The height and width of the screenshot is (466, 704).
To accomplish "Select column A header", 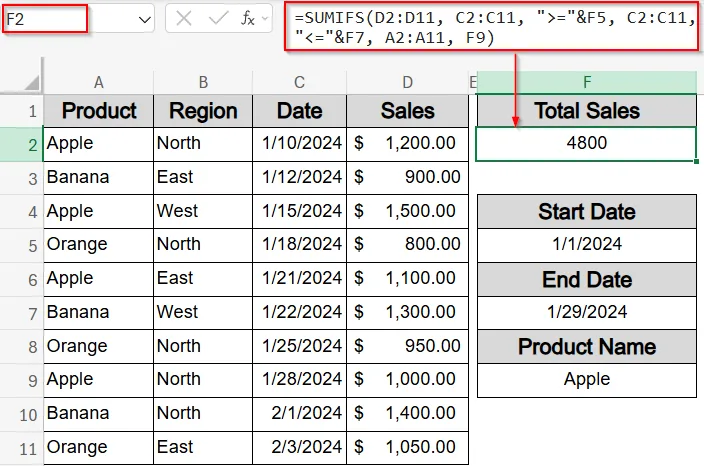I will pyautogui.click(x=98, y=82).
